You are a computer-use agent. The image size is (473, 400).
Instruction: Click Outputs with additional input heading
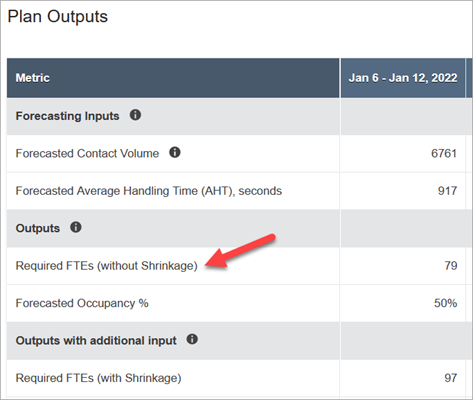(96, 341)
